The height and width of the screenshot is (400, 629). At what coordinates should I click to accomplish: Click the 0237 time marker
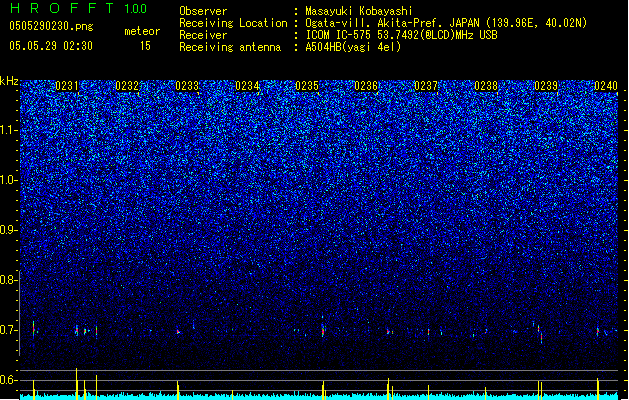pos(426,86)
